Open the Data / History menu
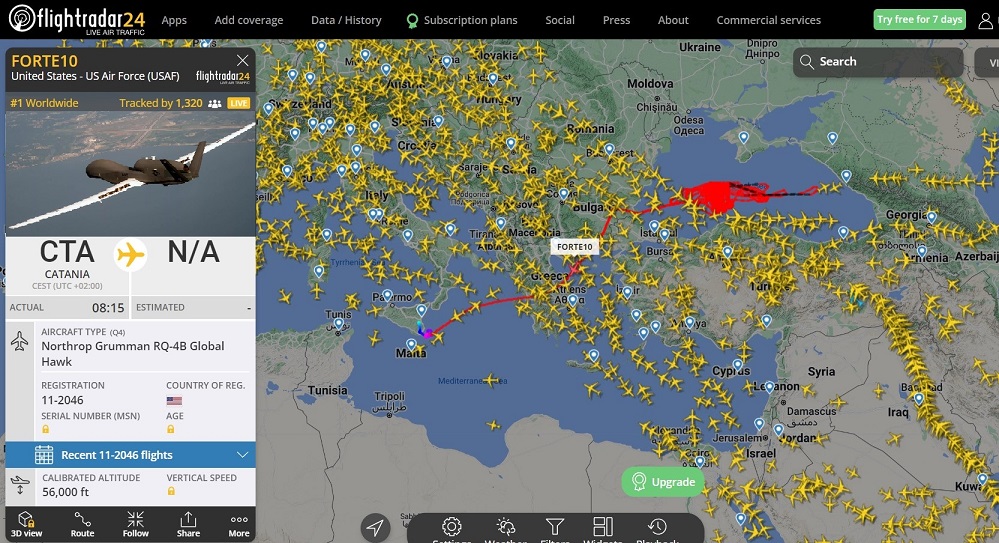 346,20
